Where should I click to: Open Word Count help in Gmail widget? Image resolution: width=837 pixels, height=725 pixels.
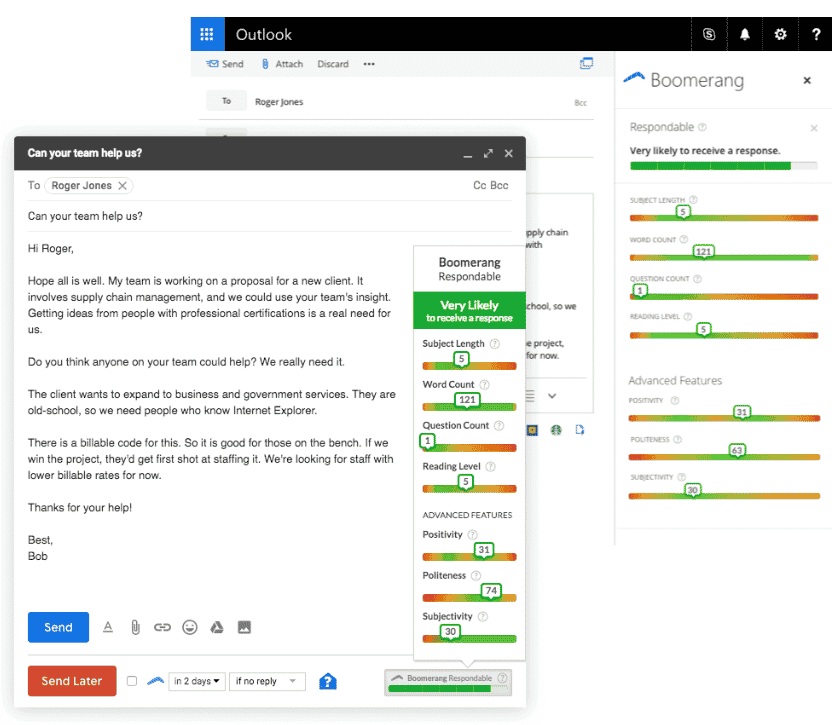[484, 384]
